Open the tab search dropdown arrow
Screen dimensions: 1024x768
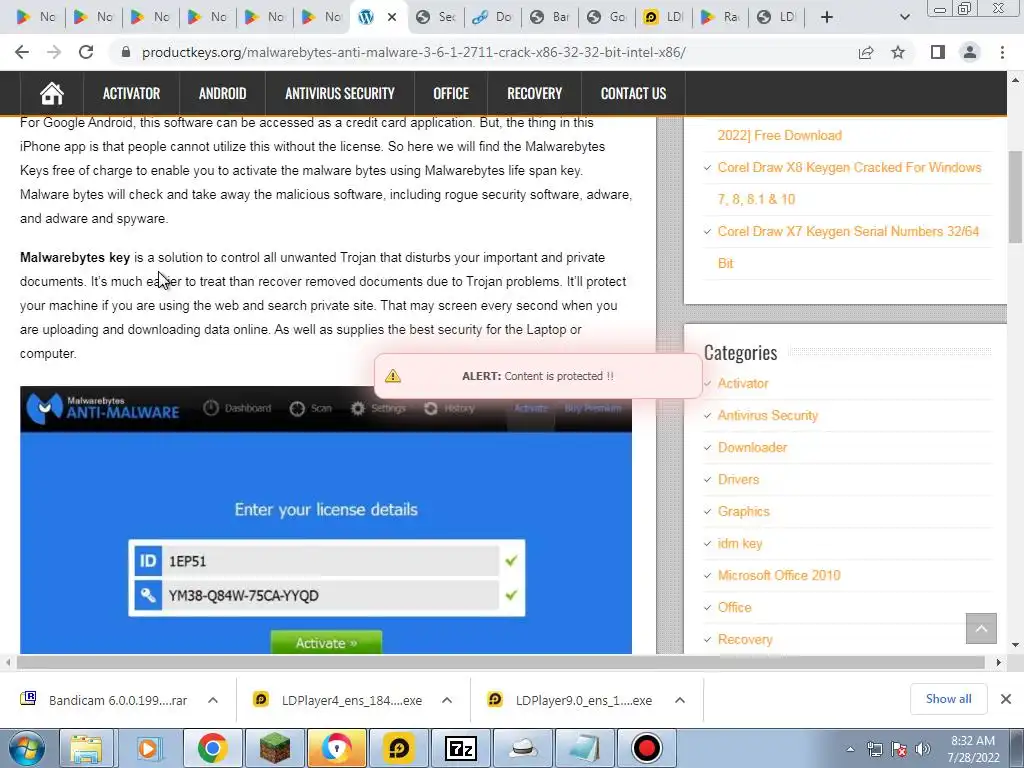point(904,17)
